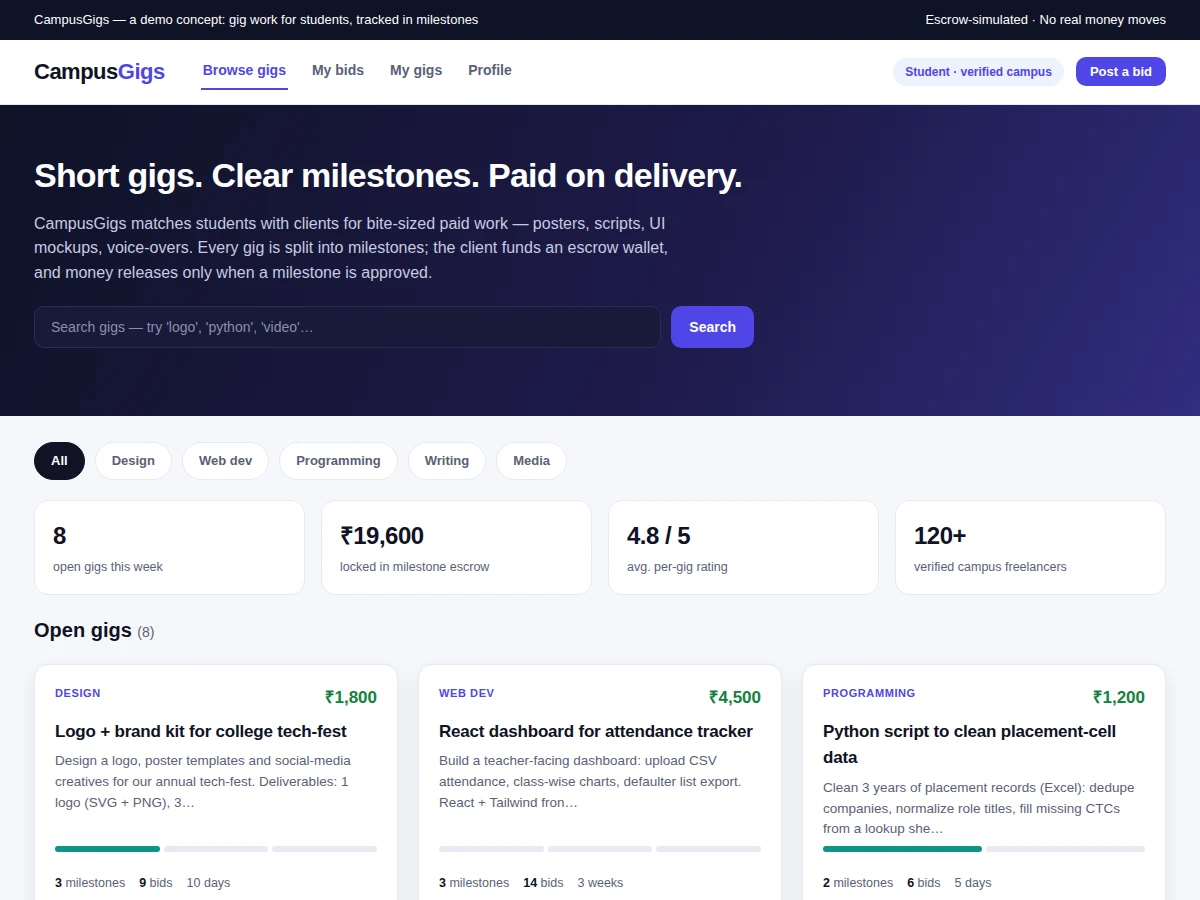Click the 8 open gigs this week stat card

(x=169, y=547)
